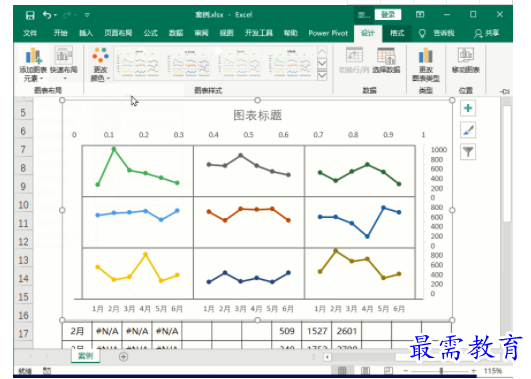Click cell with value 509
Viewport: 531px width, 379px height.
(x=286, y=331)
